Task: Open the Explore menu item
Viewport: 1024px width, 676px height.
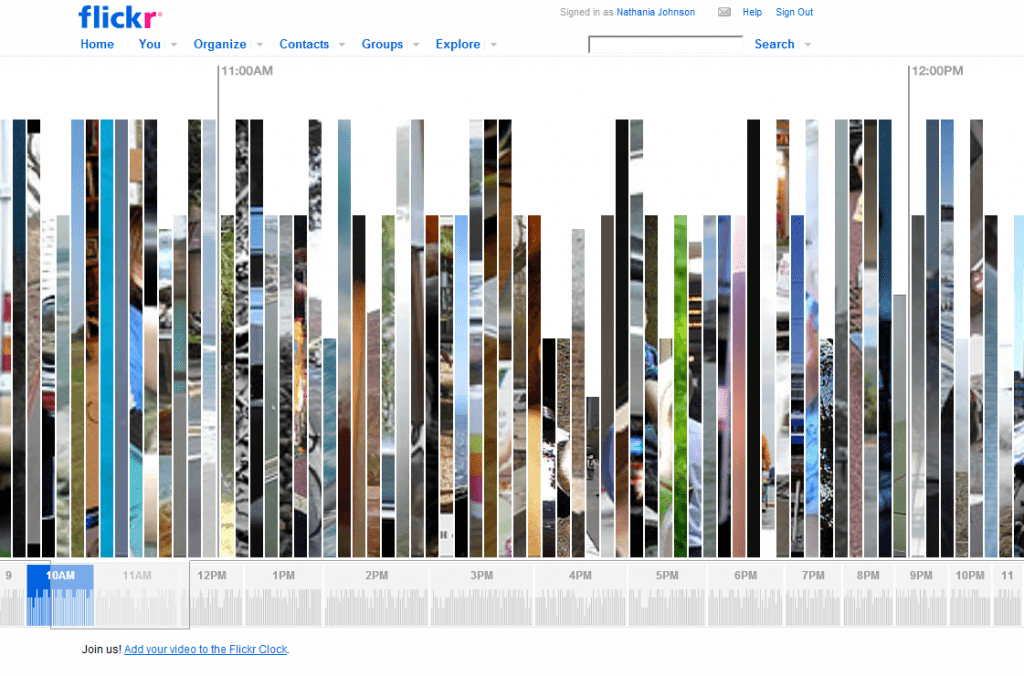Action: click(x=457, y=44)
